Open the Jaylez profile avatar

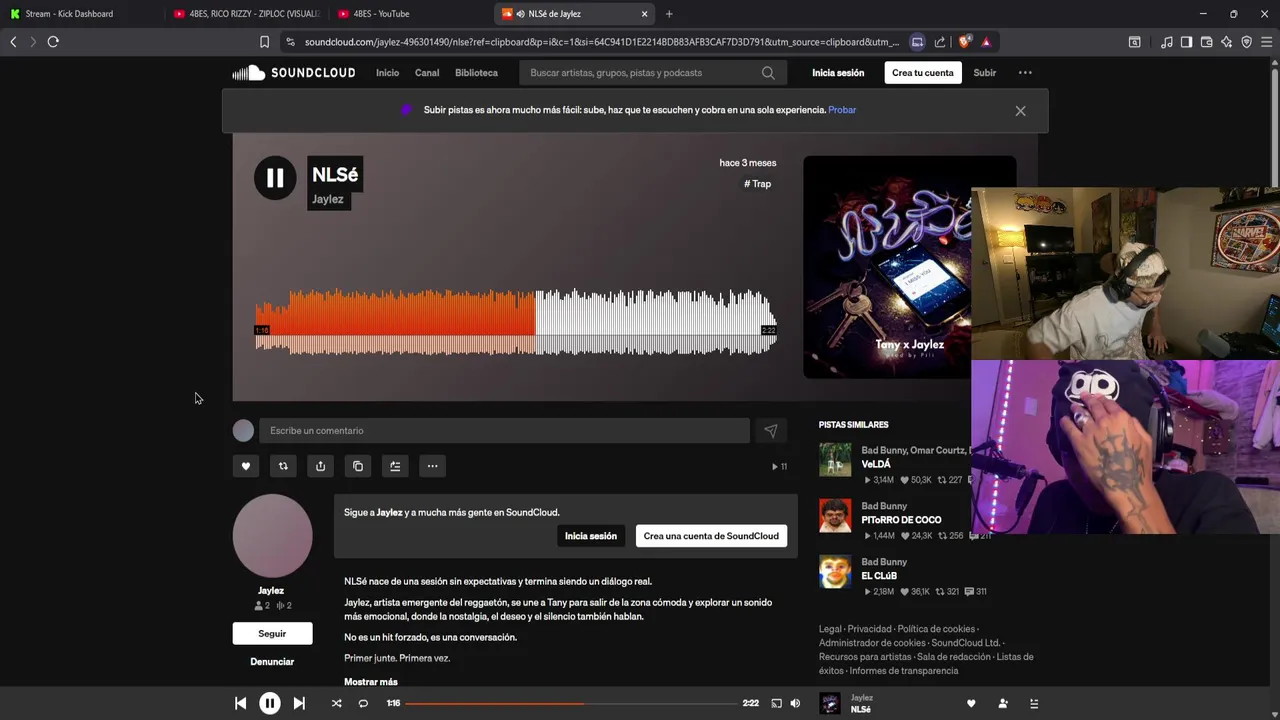[x=272, y=535]
